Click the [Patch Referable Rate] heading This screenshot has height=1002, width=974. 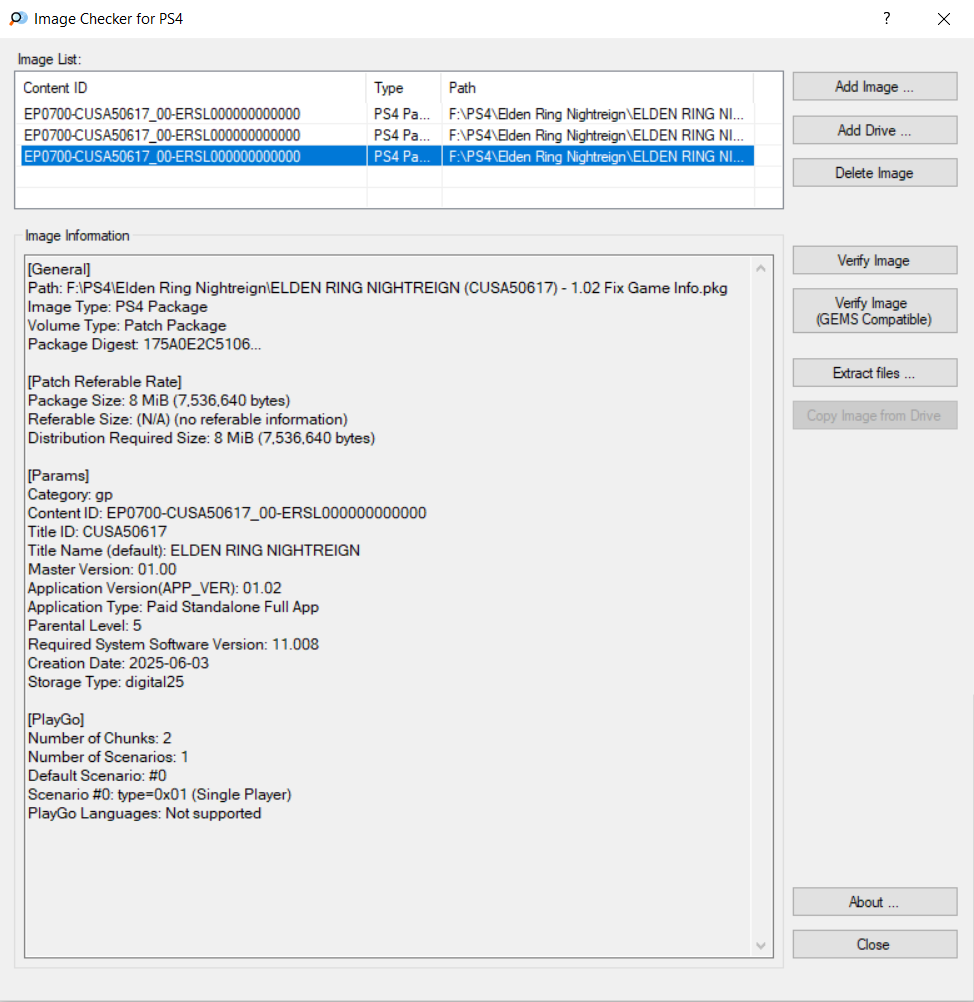click(105, 382)
